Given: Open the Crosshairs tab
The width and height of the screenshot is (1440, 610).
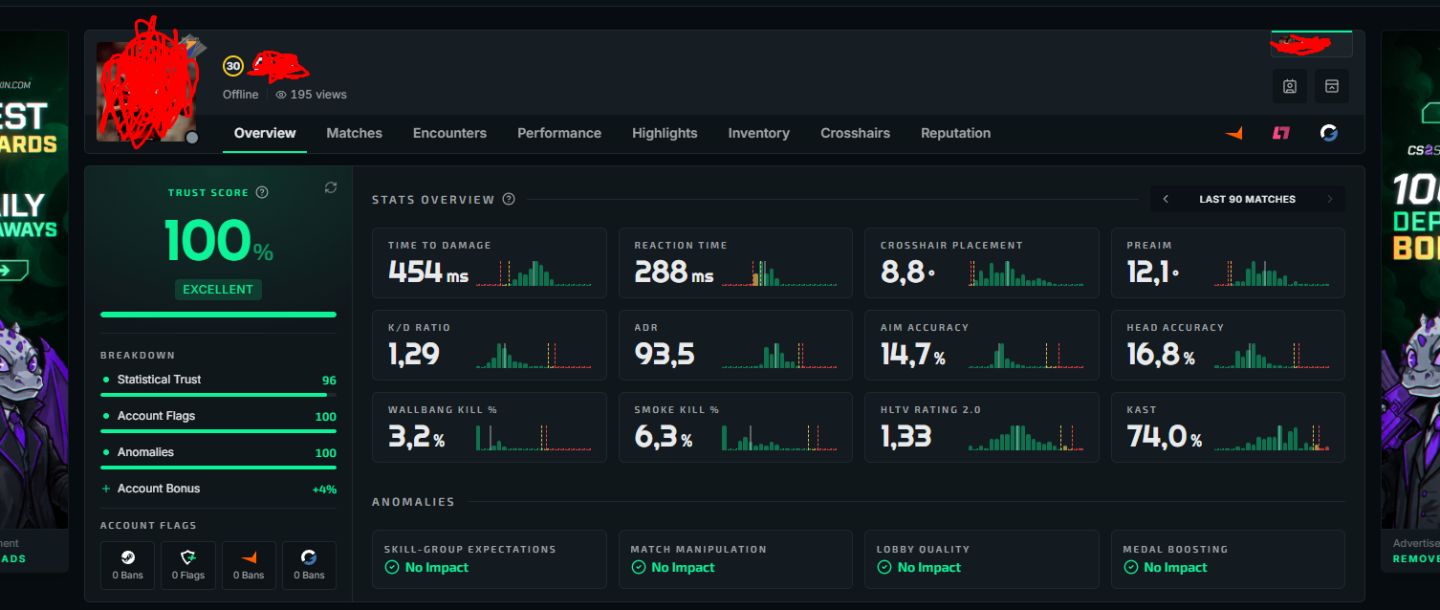Looking at the screenshot, I should [x=855, y=133].
